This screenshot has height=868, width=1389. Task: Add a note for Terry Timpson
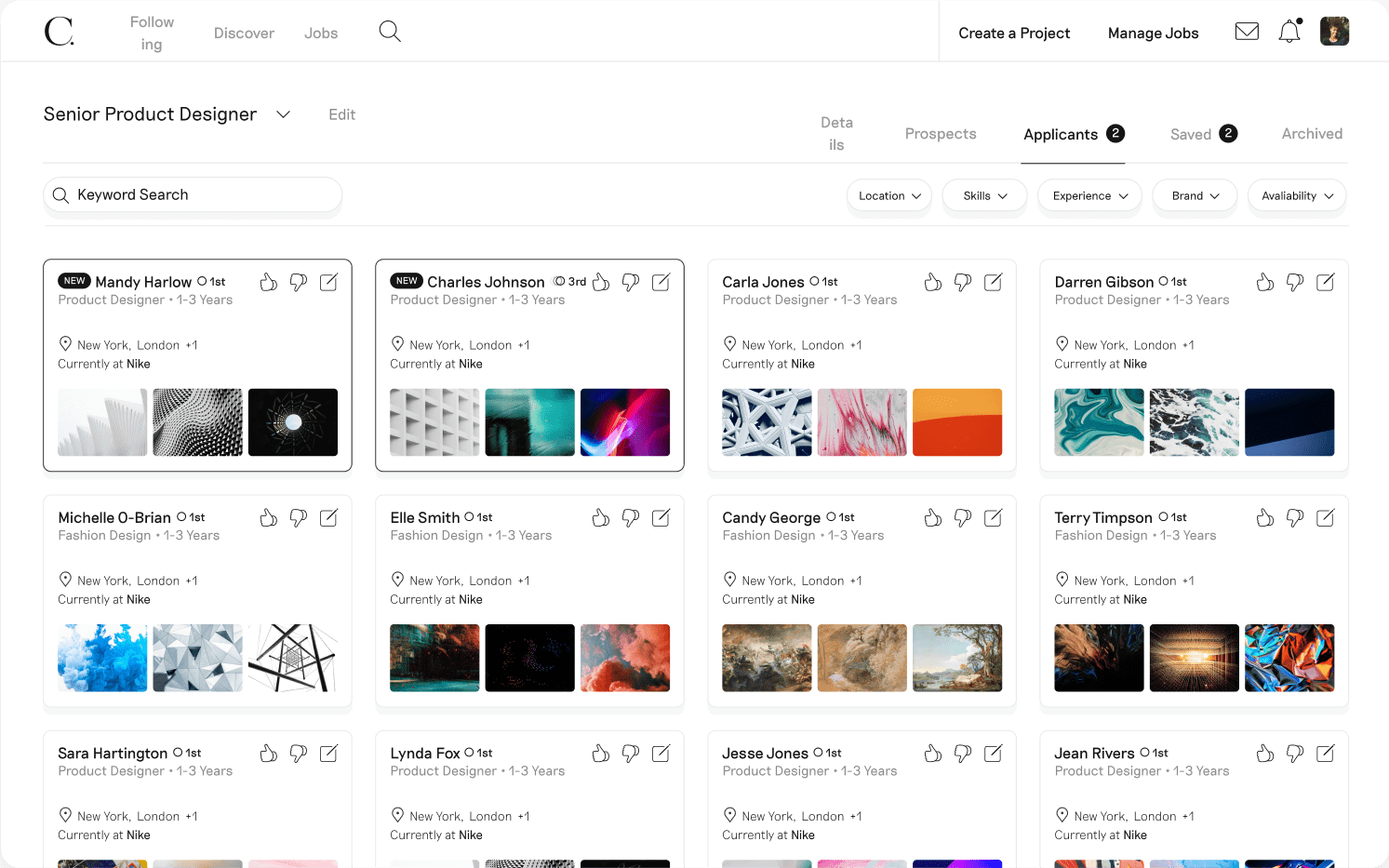[x=1325, y=517]
